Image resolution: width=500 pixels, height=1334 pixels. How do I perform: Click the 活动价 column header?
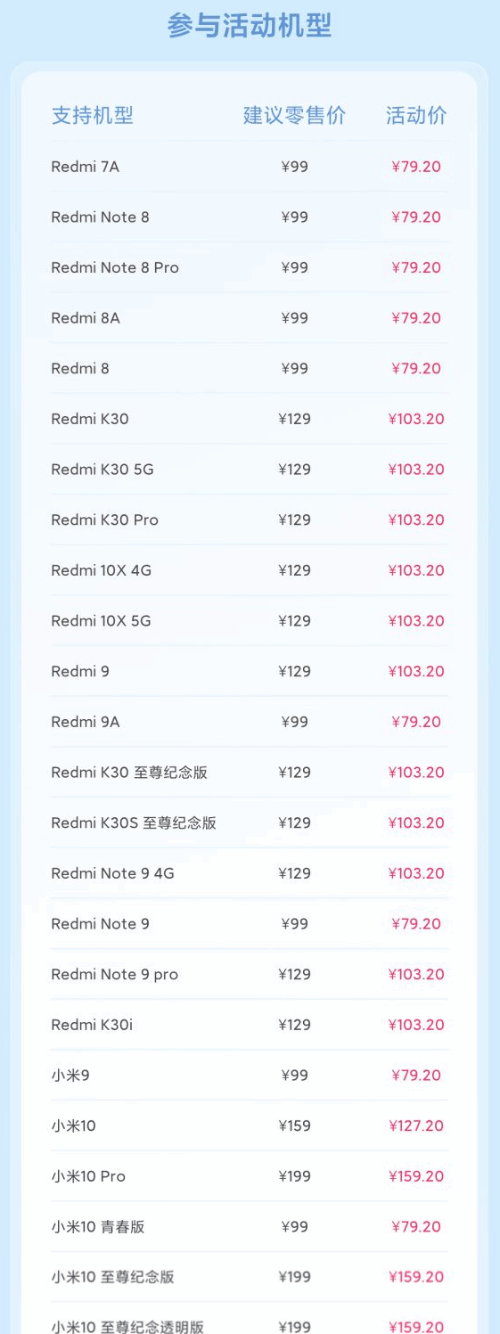[x=416, y=116]
